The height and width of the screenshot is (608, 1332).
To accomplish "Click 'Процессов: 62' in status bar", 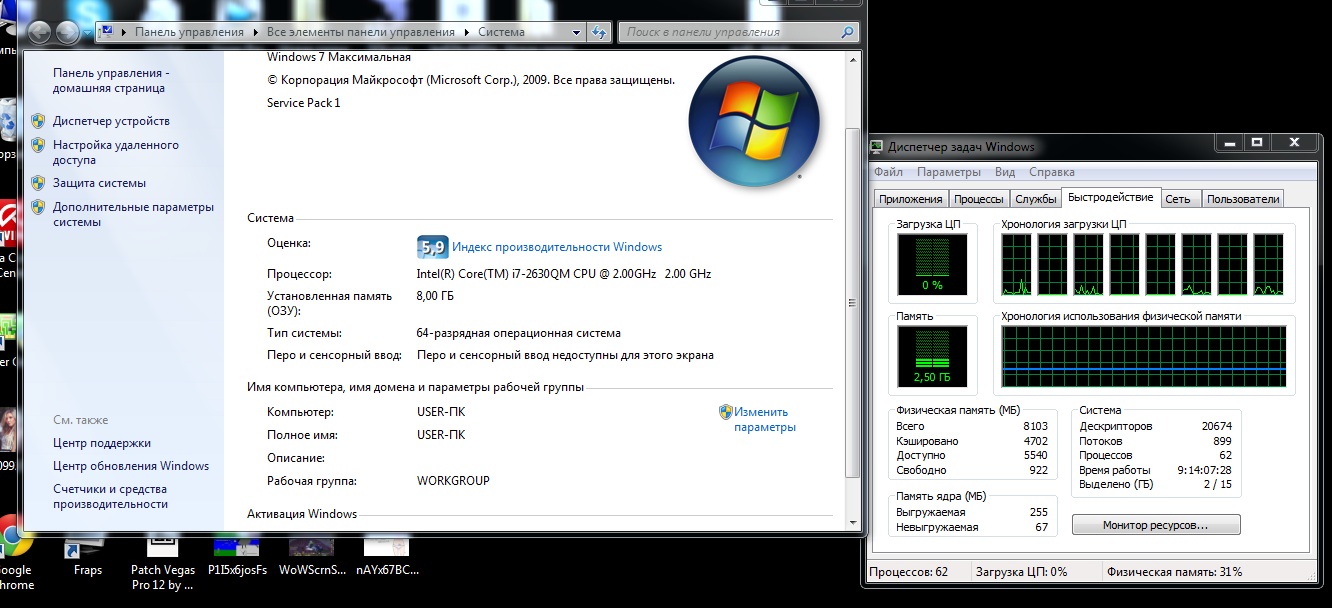I will pos(908,572).
